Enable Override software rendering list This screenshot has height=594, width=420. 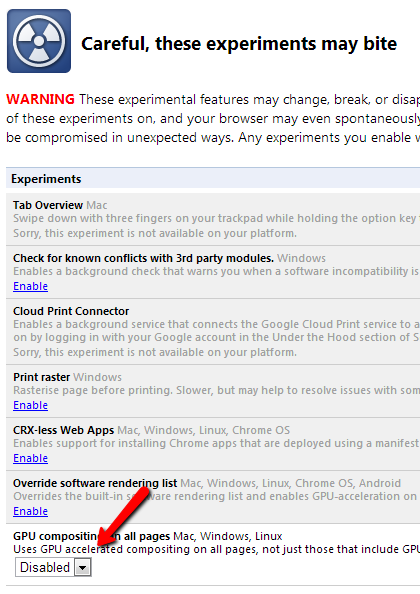pyautogui.click(x=30, y=511)
